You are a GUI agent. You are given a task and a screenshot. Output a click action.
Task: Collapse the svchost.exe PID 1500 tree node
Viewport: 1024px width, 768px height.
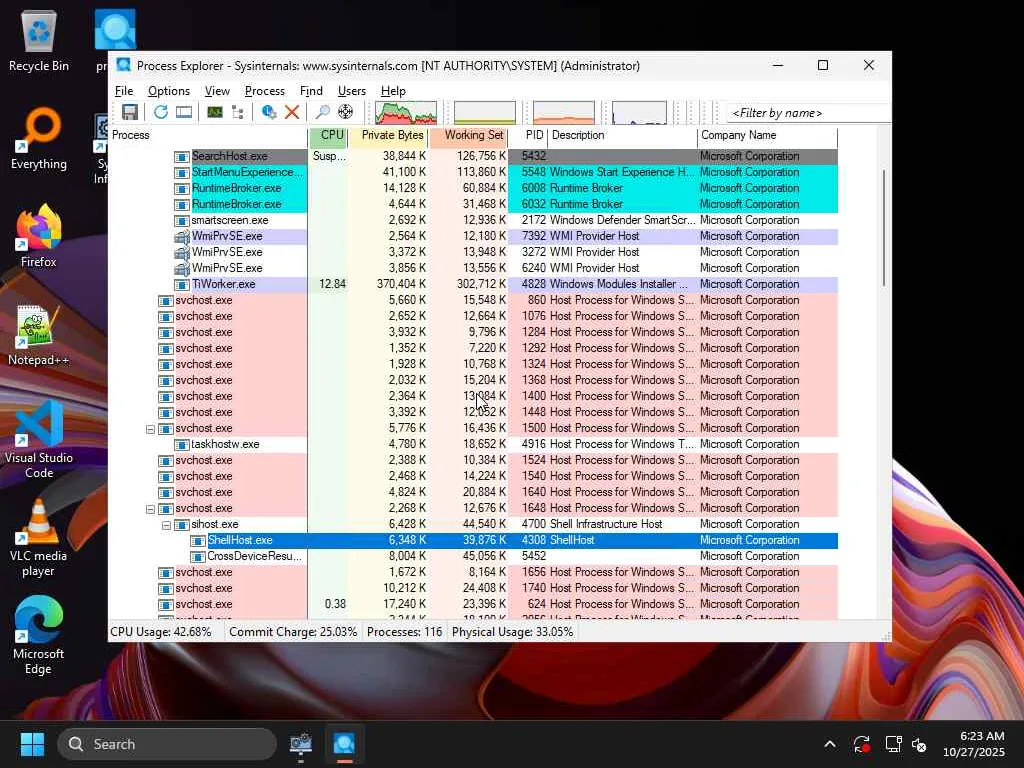[150, 429]
